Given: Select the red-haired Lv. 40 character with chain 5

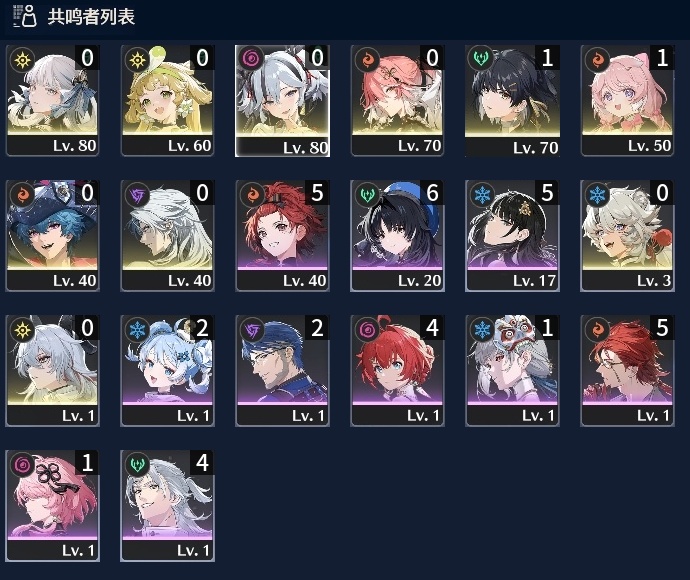Looking at the screenshot, I should (283, 235).
